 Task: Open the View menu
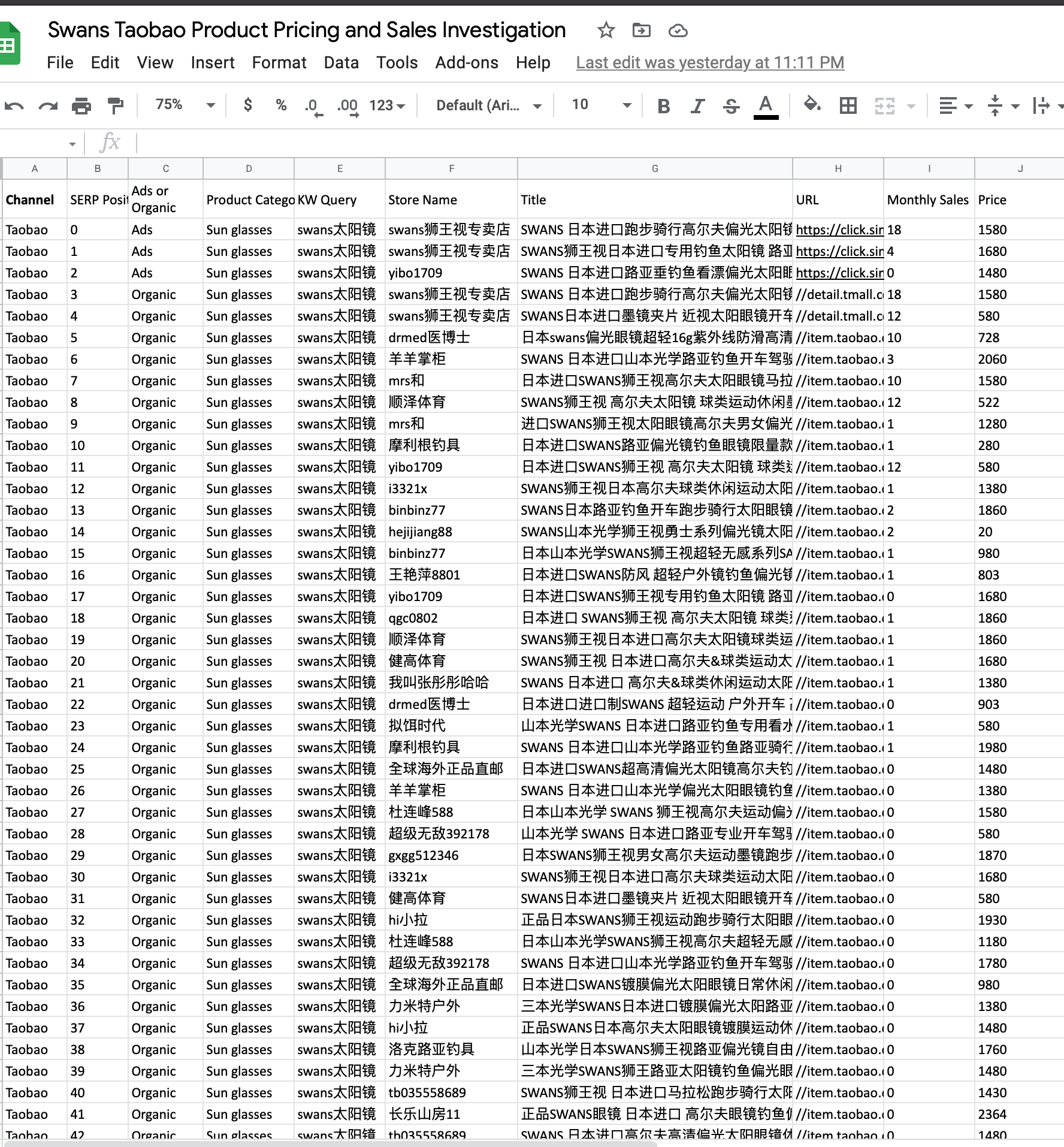pos(155,62)
